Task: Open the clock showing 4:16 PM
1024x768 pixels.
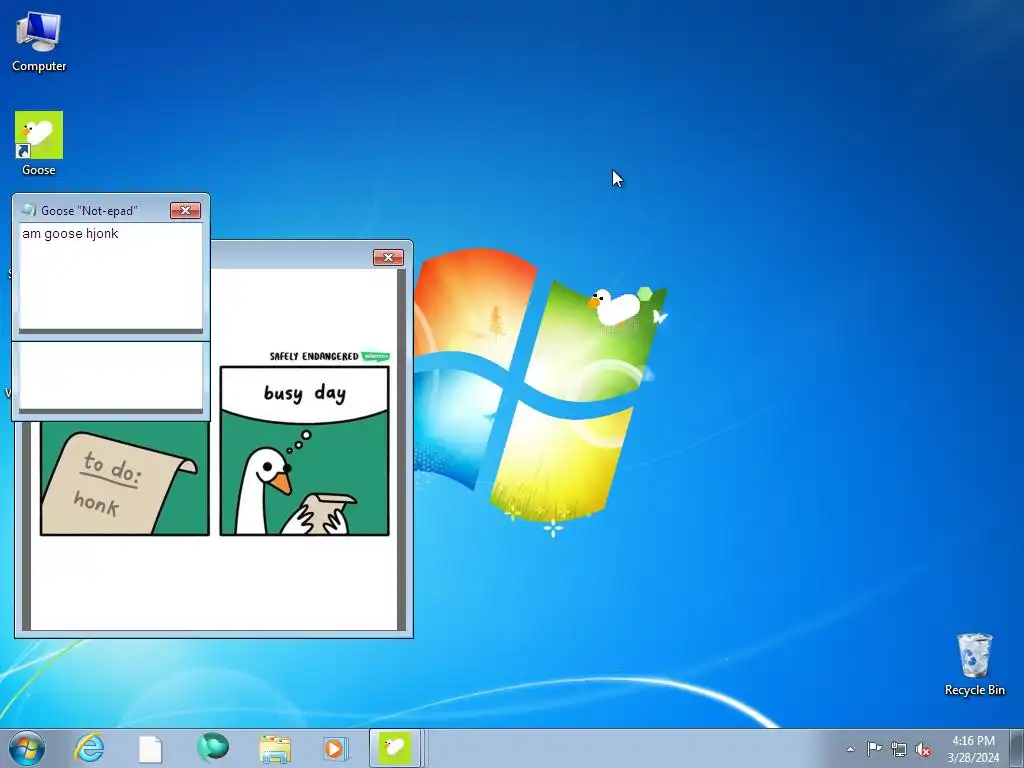Action: pos(973,749)
